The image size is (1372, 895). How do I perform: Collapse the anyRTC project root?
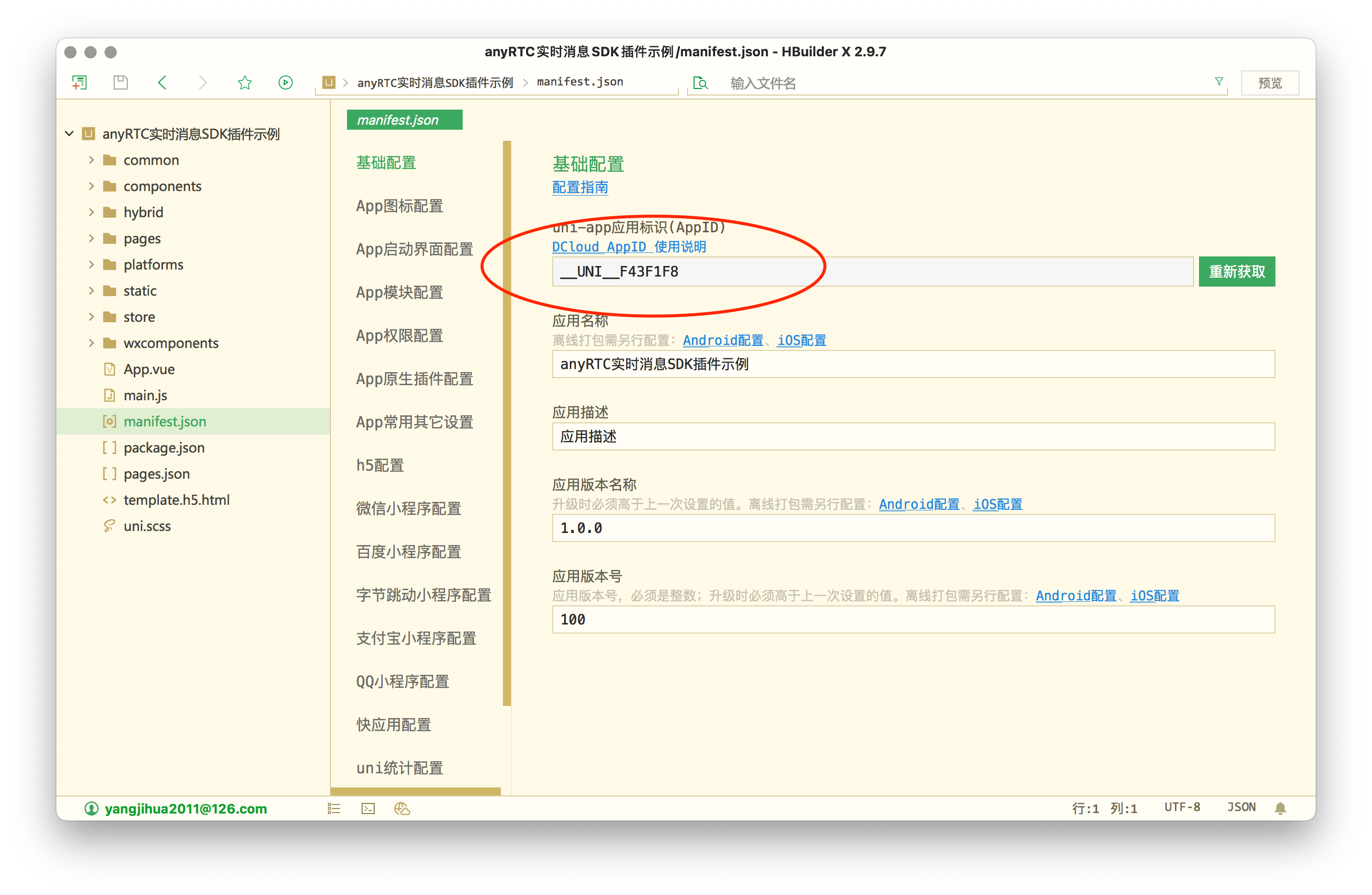(69, 134)
